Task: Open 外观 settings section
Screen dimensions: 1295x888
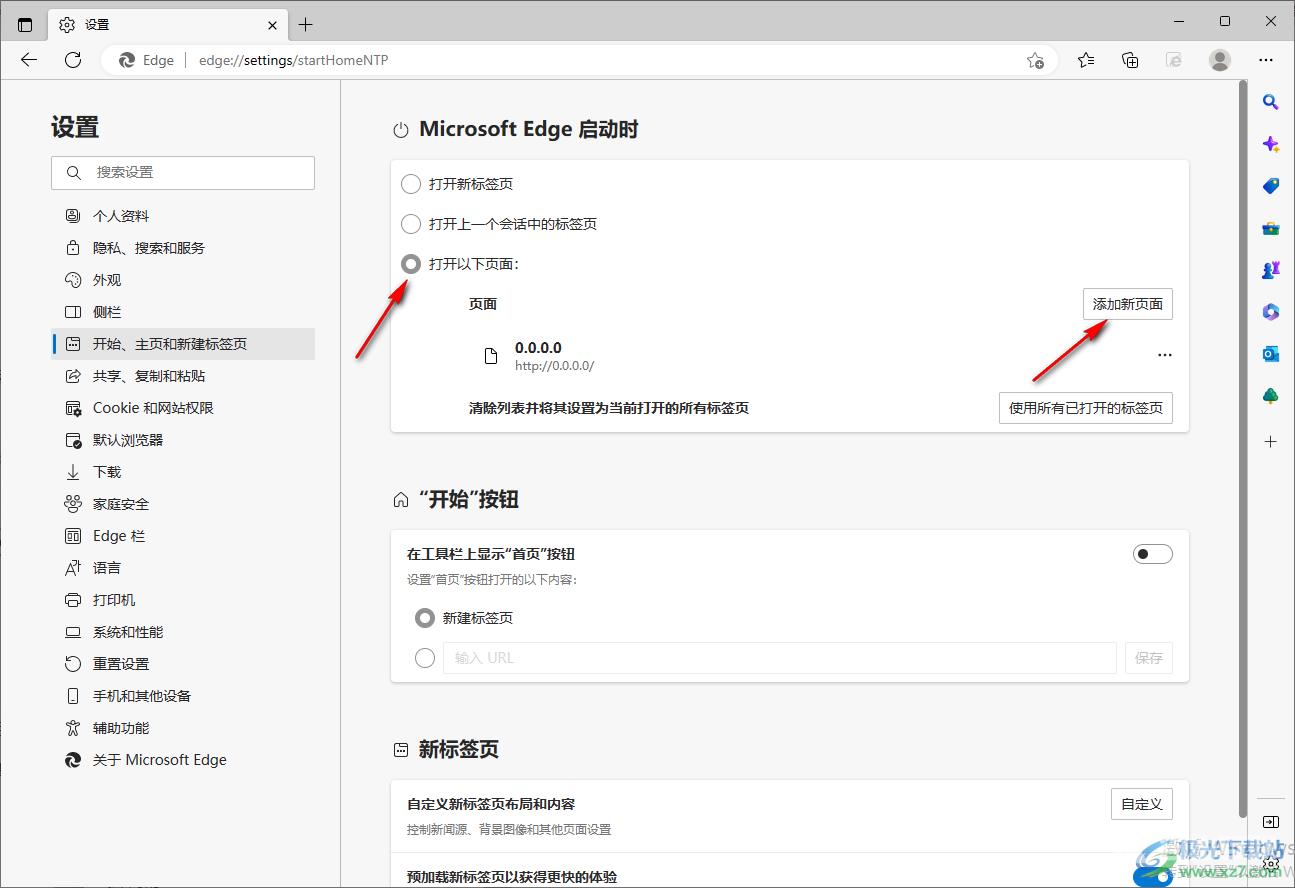Action: tap(183, 280)
